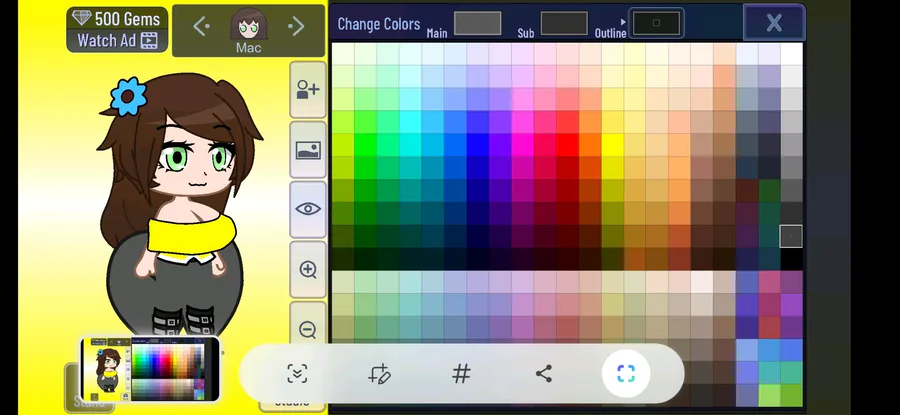This screenshot has height=415, width=900.
Task: Go to previous character with left arrow
Action: click(x=201, y=26)
